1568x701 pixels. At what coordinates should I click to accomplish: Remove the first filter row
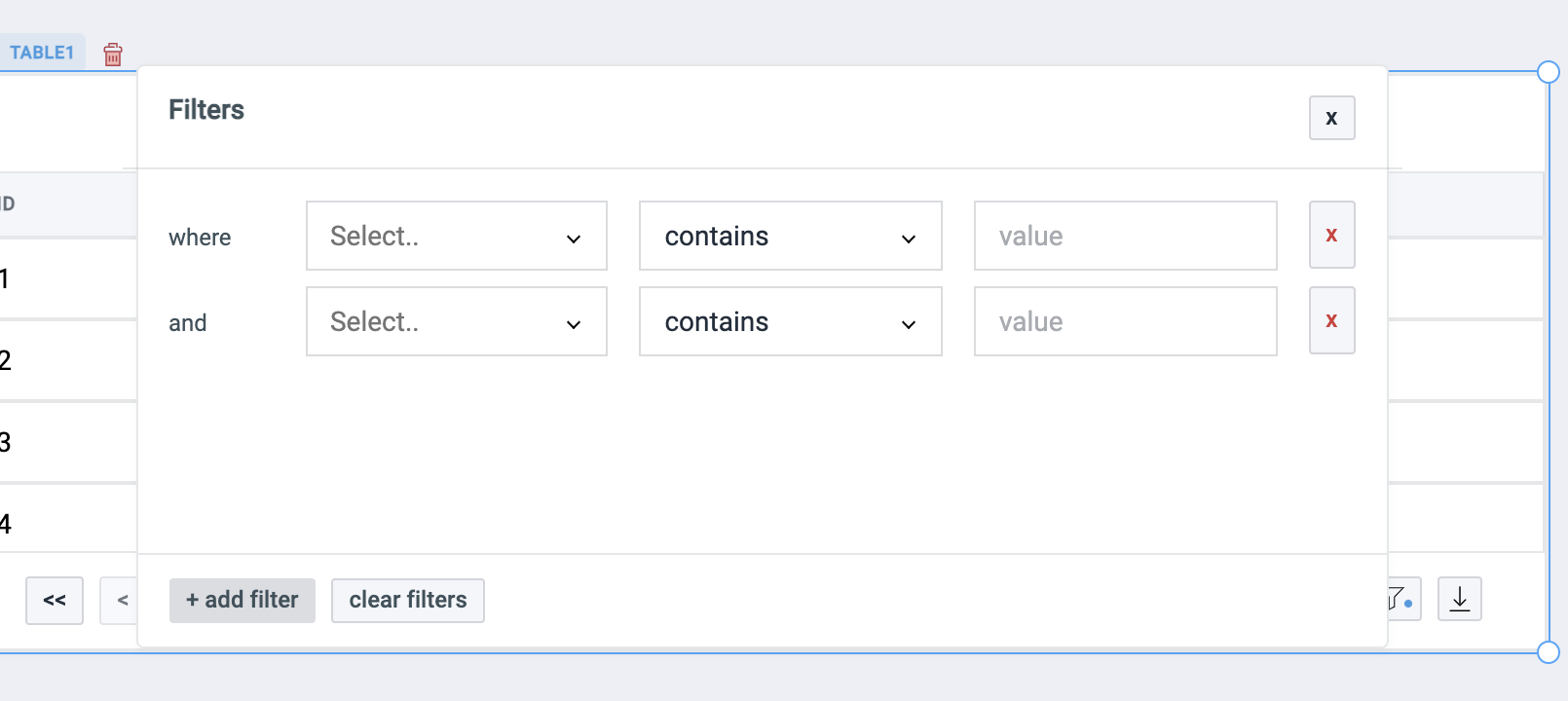pyautogui.click(x=1331, y=235)
